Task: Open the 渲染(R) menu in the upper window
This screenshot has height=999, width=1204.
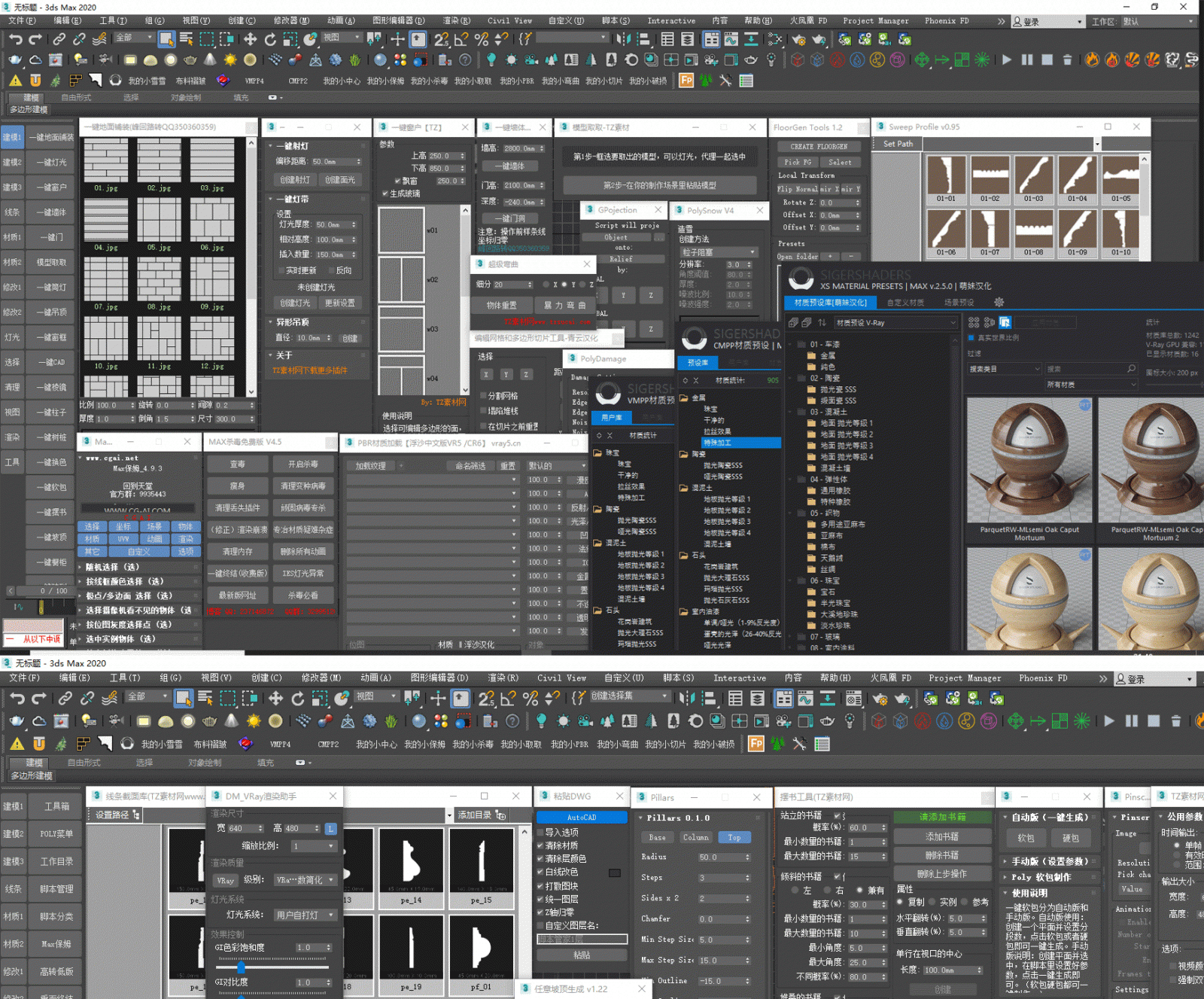Action: coord(456,21)
